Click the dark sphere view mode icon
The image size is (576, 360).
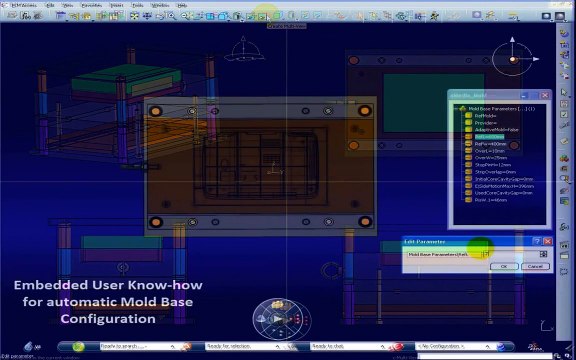(x=546, y=16)
